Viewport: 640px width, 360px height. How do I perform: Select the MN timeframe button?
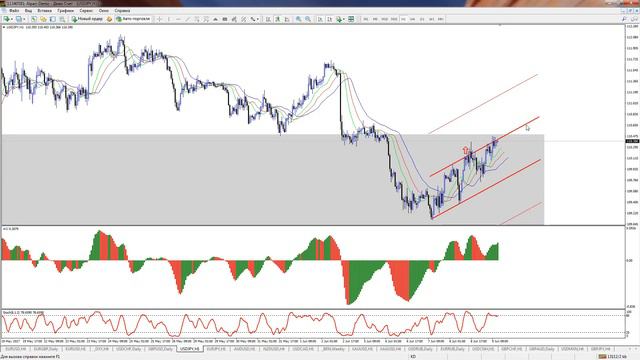[x=441, y=19]
